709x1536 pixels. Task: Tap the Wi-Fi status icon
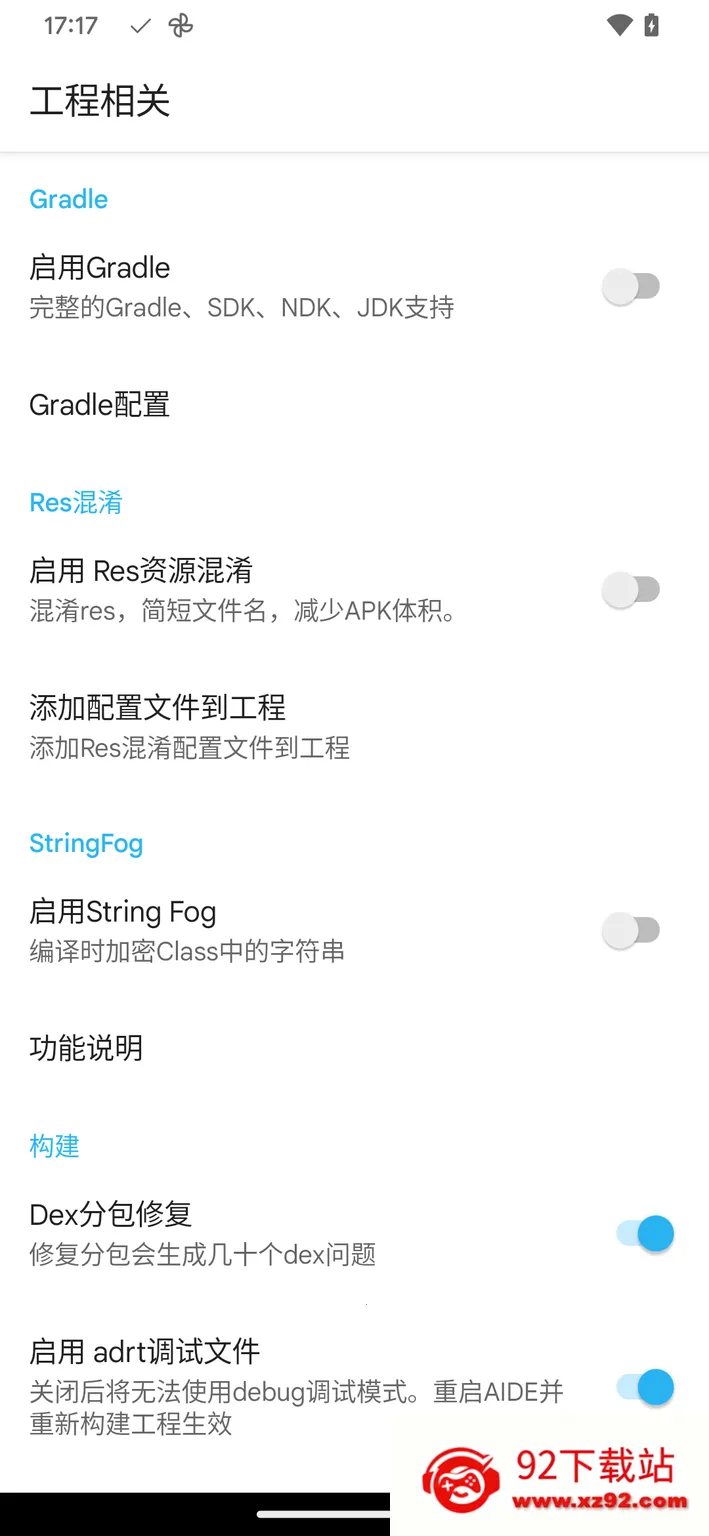pyautogui.click(x=620, y=26)
